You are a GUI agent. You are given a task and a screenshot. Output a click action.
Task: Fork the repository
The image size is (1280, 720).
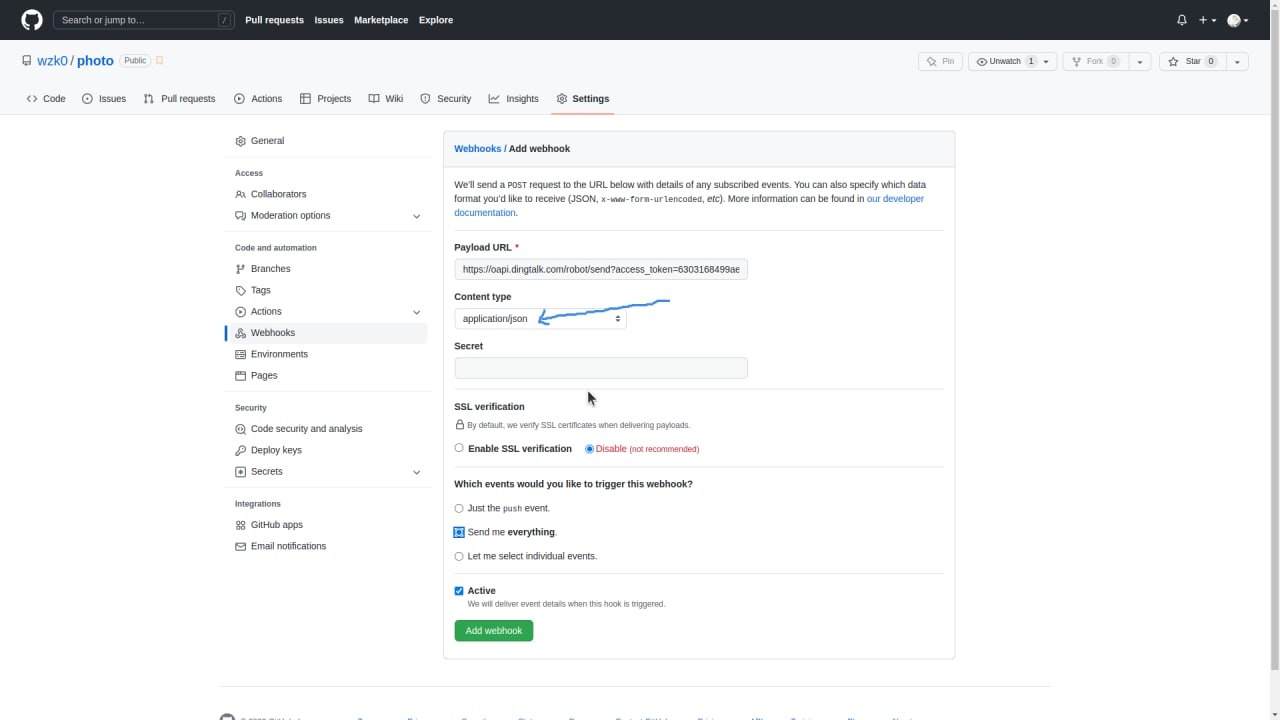(x=1095, y=62)
